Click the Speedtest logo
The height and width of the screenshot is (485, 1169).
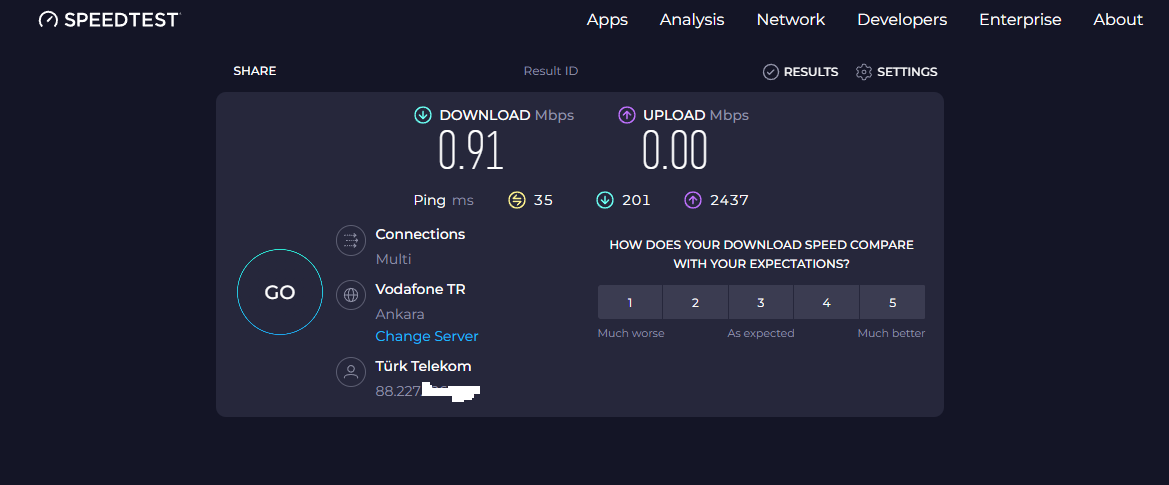click(110, 19)
